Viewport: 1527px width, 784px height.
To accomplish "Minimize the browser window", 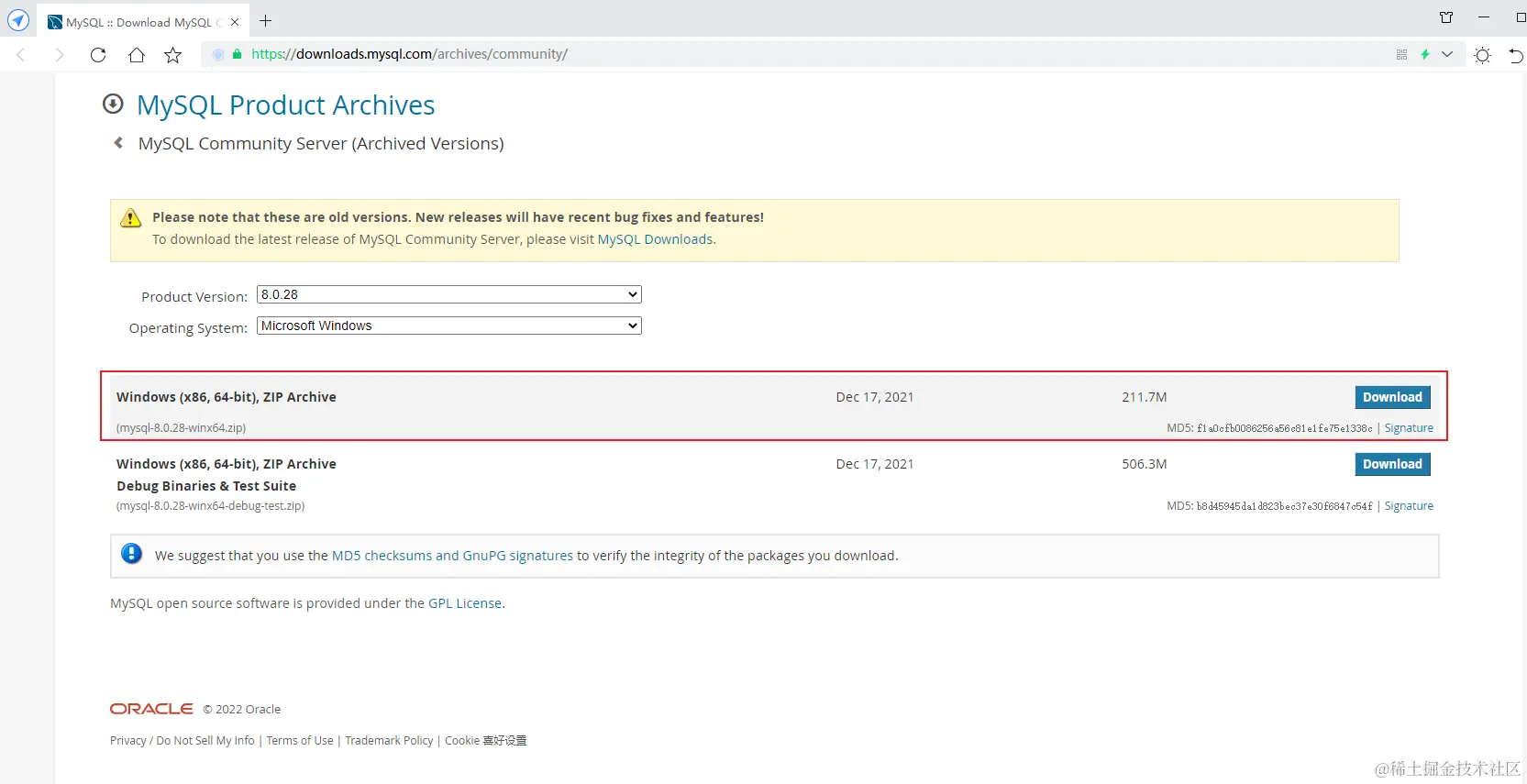I will coord(1484,17).
